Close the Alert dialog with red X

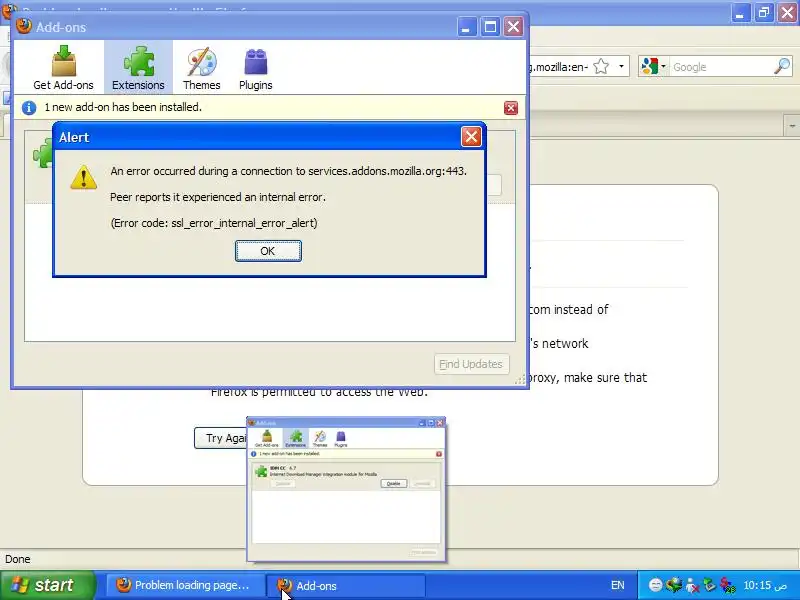(471, 137)
